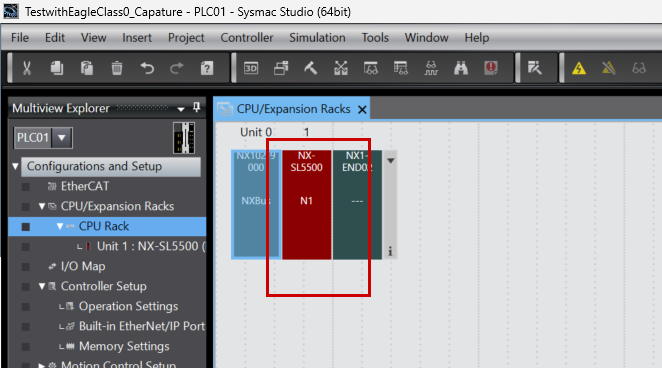The height and width of the screenshot is (368, 662).
Task: Click the greyed glasses icon at toolbar end
Action: pos(639,68)
